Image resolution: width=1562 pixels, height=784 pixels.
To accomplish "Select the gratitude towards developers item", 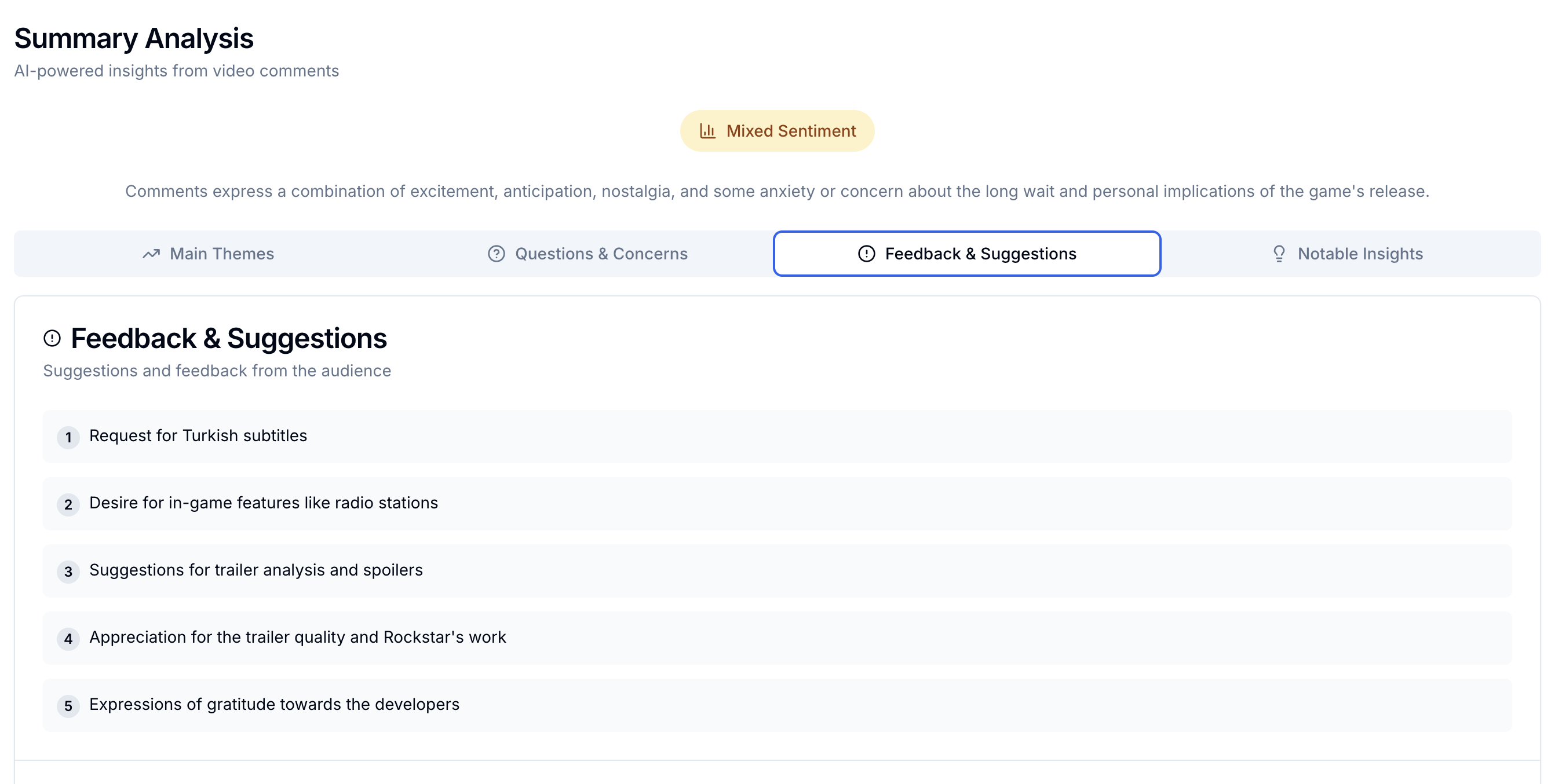I will [274, 705].
